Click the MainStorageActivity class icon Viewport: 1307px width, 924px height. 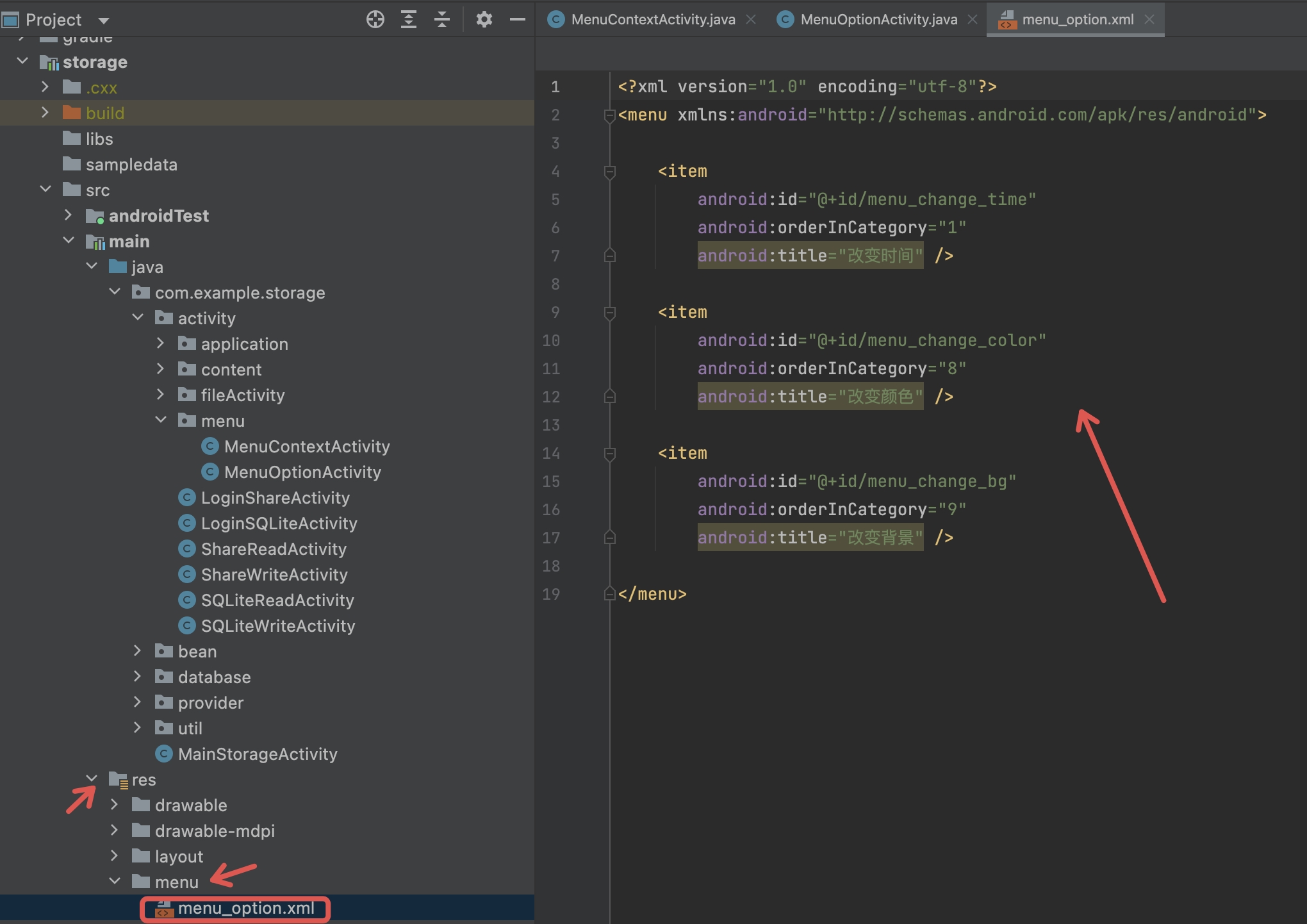164,754
